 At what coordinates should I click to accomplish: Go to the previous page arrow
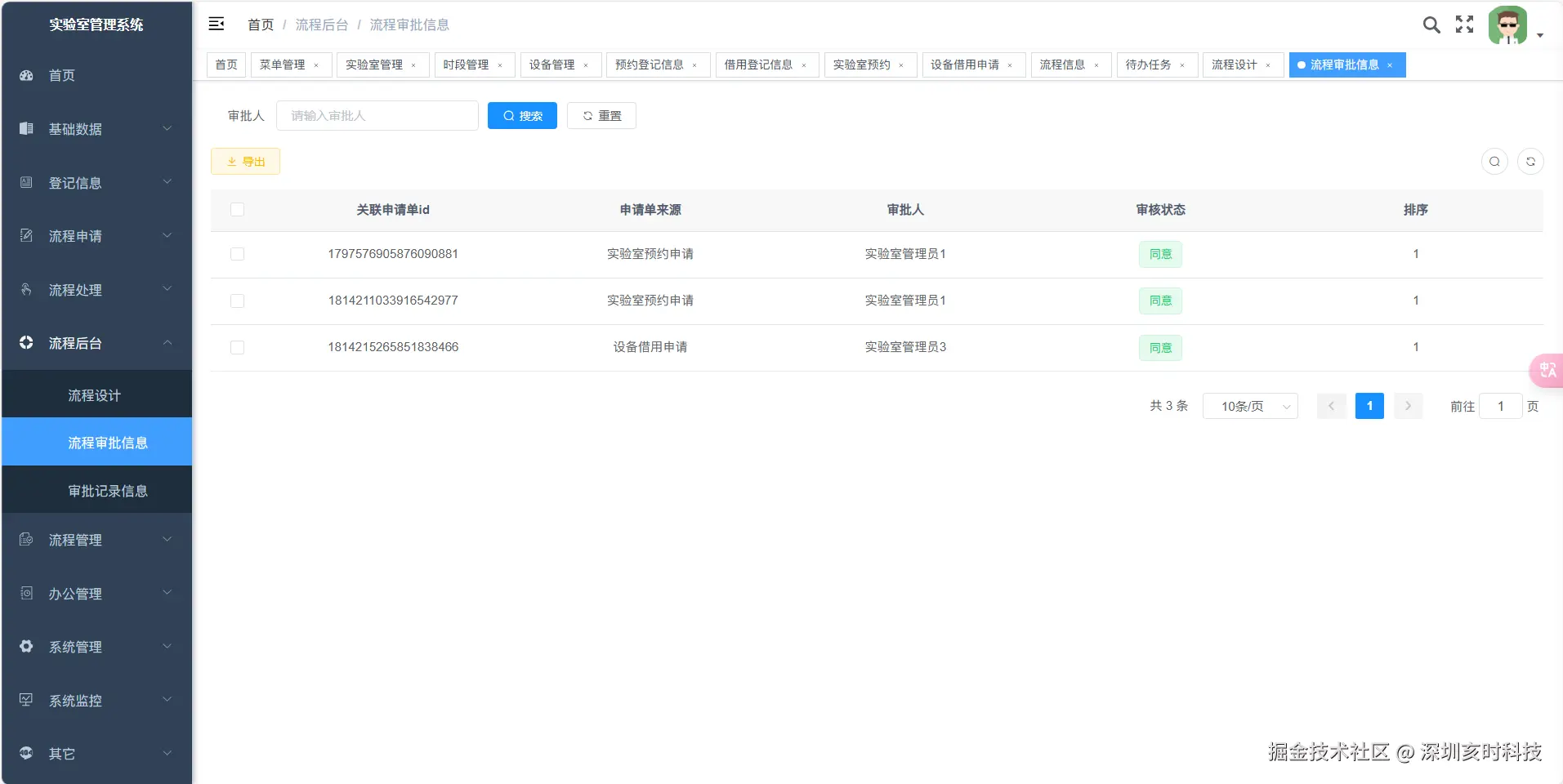[1331, 406]
